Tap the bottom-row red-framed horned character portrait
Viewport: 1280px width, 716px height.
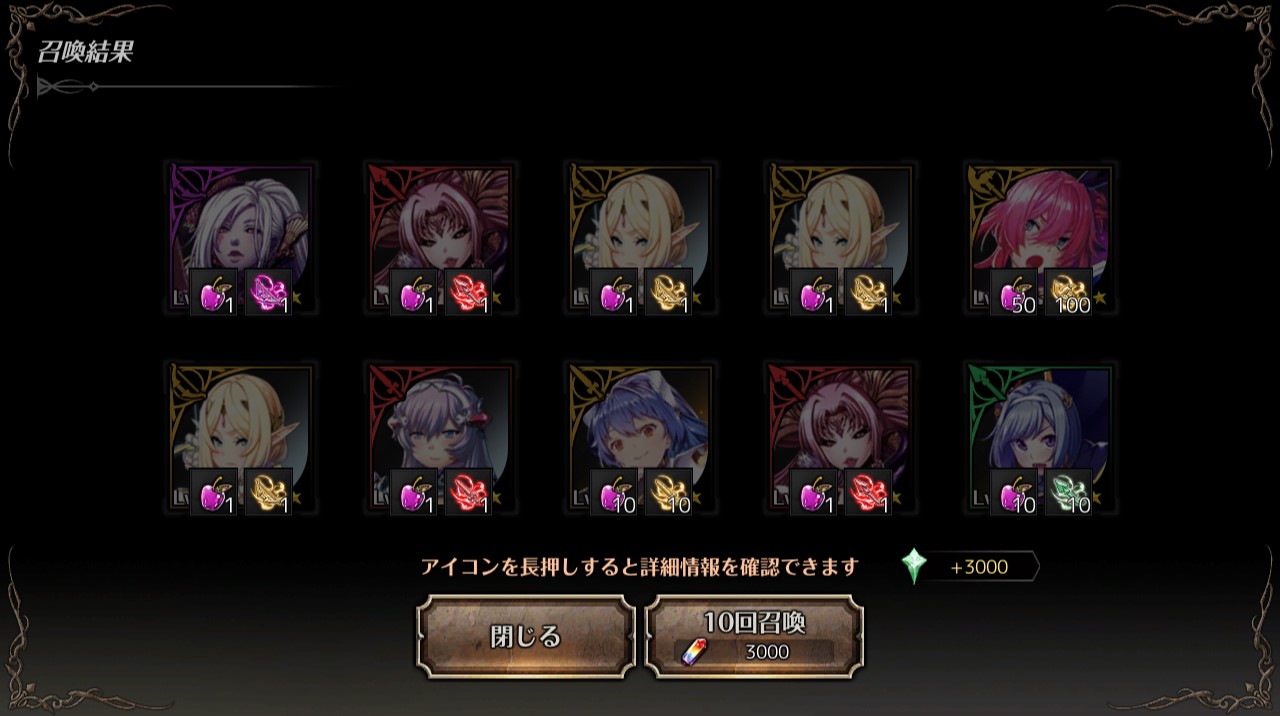(x=840, y=439)
